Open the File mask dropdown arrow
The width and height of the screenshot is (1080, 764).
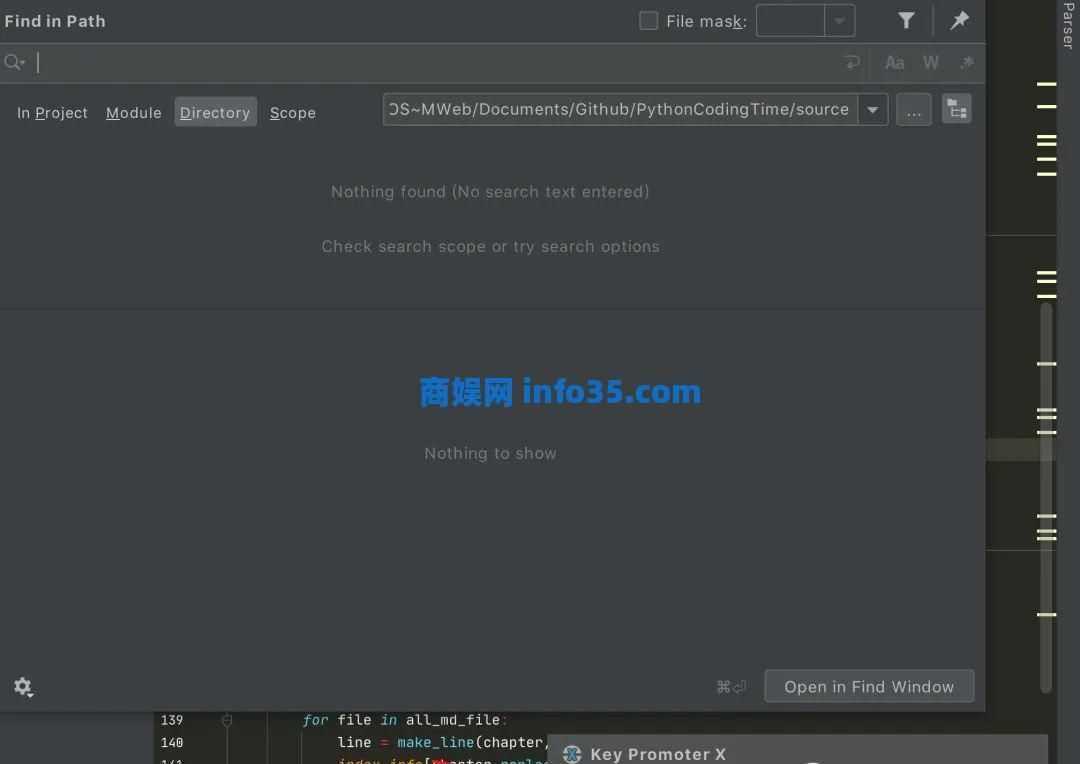[x=840, y=21]
